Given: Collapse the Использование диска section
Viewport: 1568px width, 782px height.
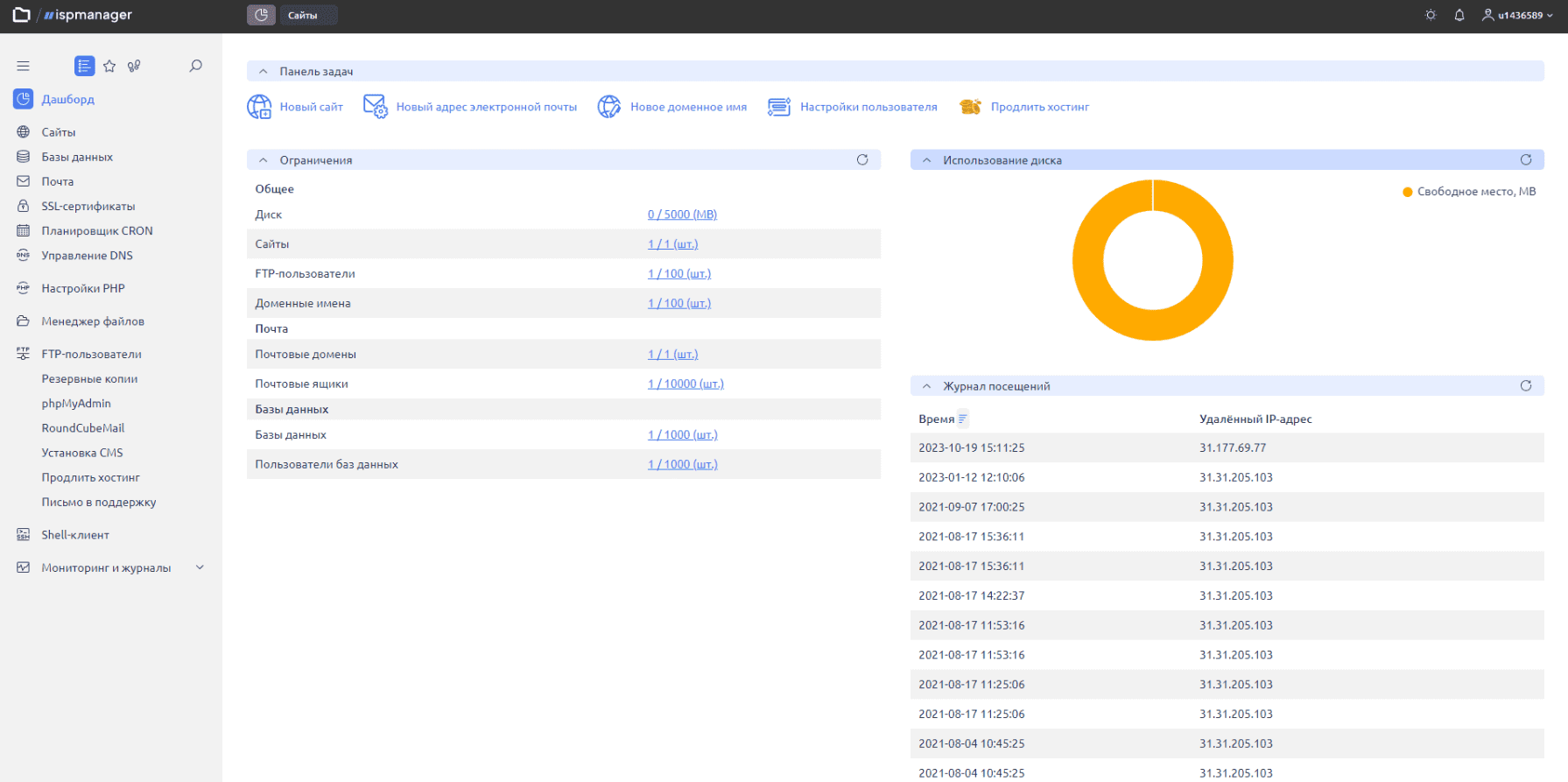Looking at the screenshot, I should click(927, 160).
